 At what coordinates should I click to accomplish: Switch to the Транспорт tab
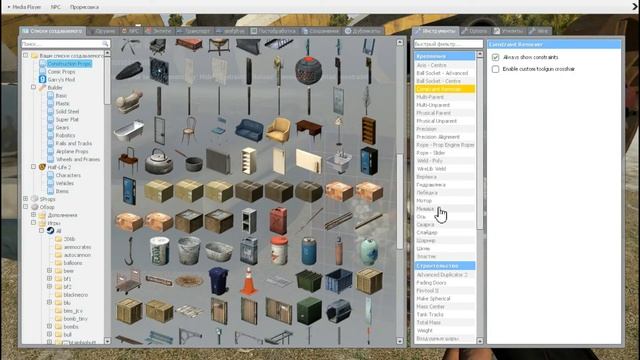194,31
